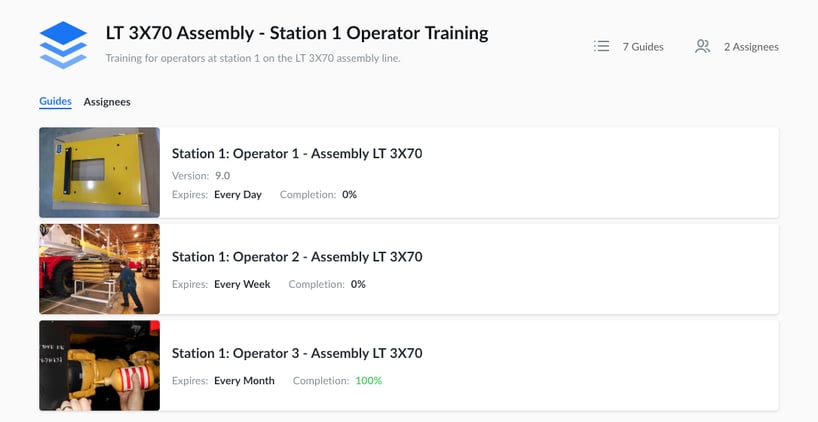Click the page title 'LT 3X70 Assembly - Station 1 Operator Training'

pyautogui.click(x=297, y=33)
